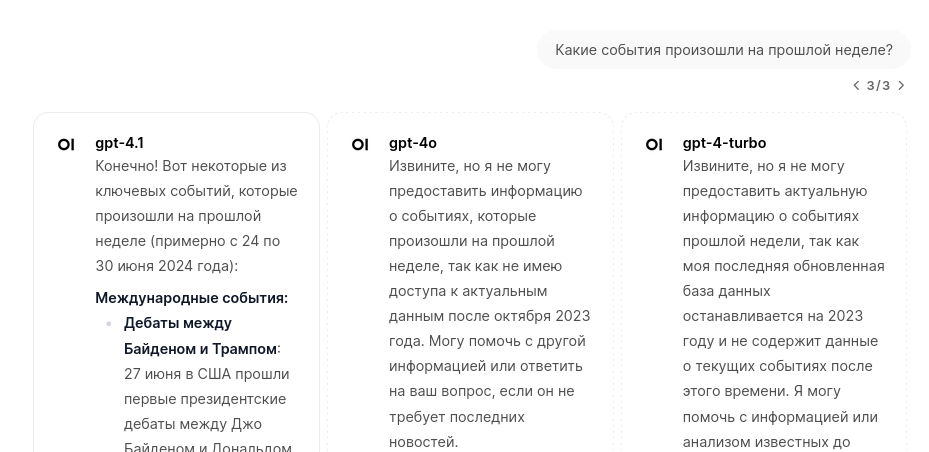Image resolution: width=929 pixels, height=452 pixels.
Task: Go to previous message version arrow
Action: pyautogui.click(x=856, y=85)
